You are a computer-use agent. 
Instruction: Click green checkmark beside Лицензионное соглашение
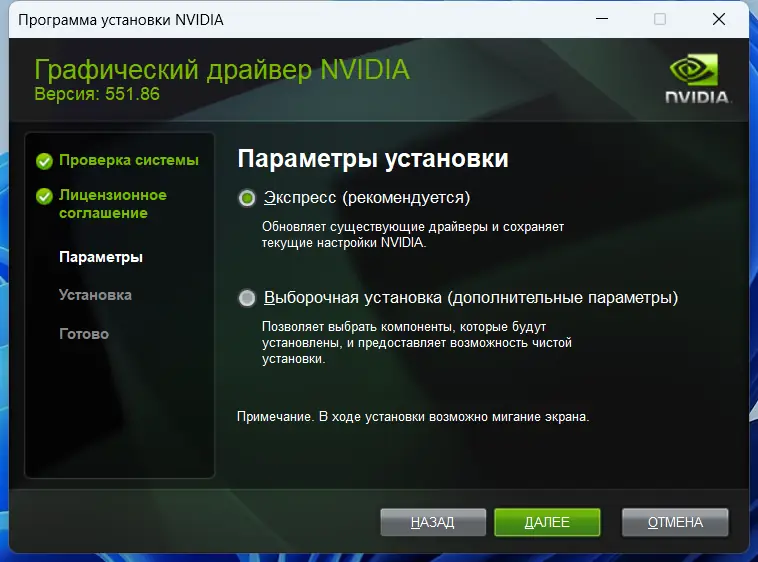[44, 196]
